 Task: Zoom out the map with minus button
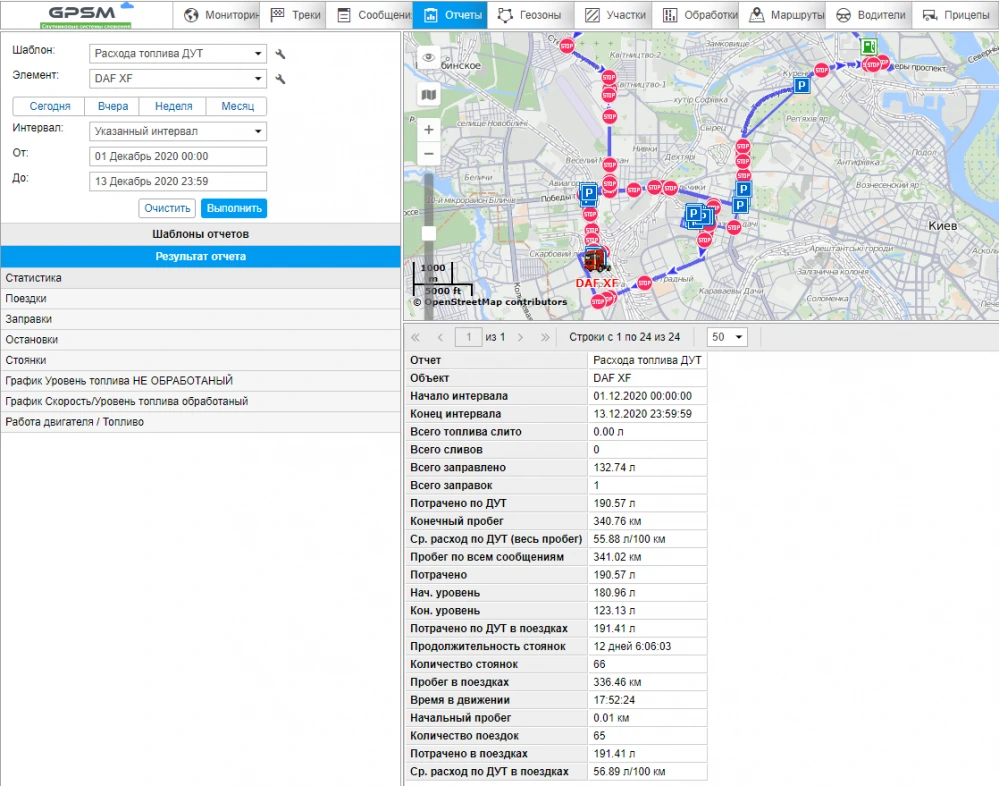click(429, 154)
